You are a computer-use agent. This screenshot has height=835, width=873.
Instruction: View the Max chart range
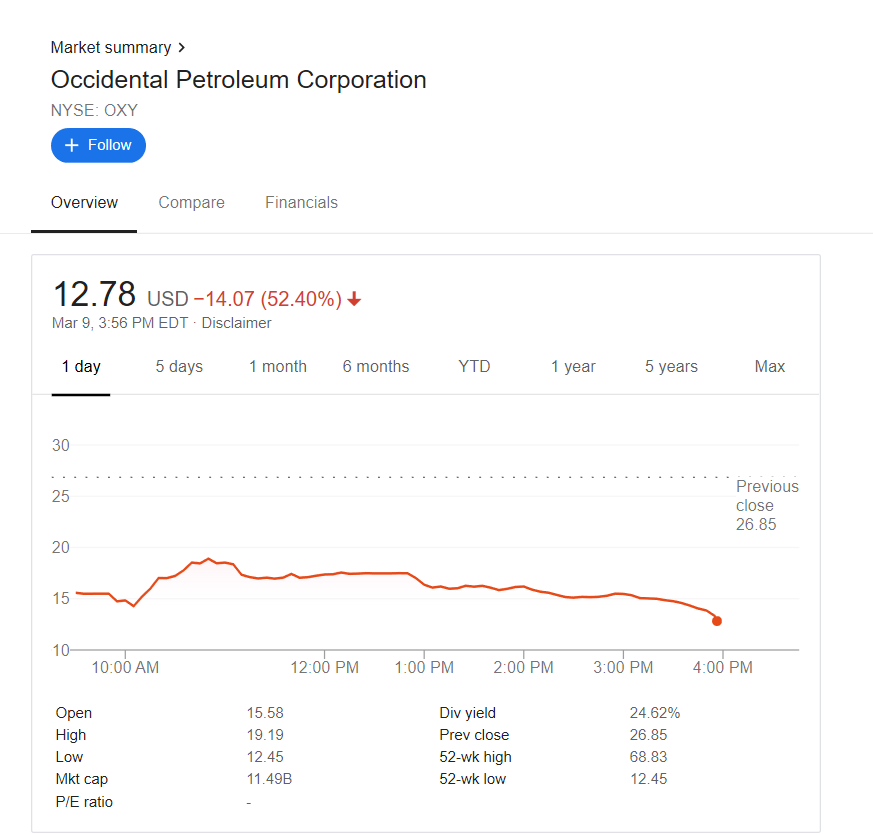770,366
